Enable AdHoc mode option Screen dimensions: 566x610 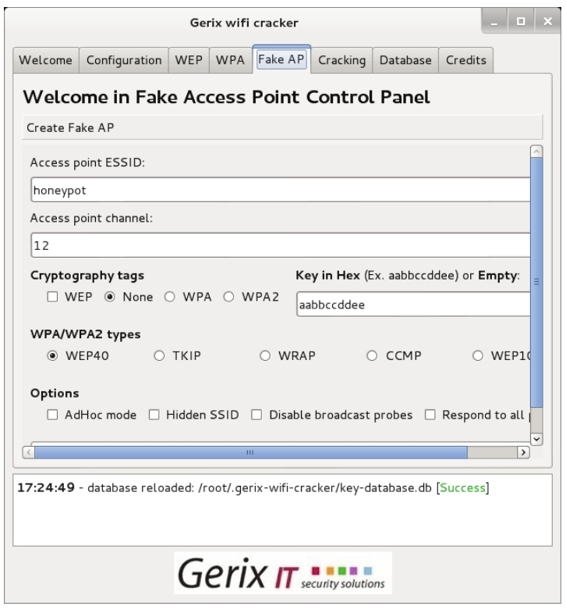pos(53,415)
